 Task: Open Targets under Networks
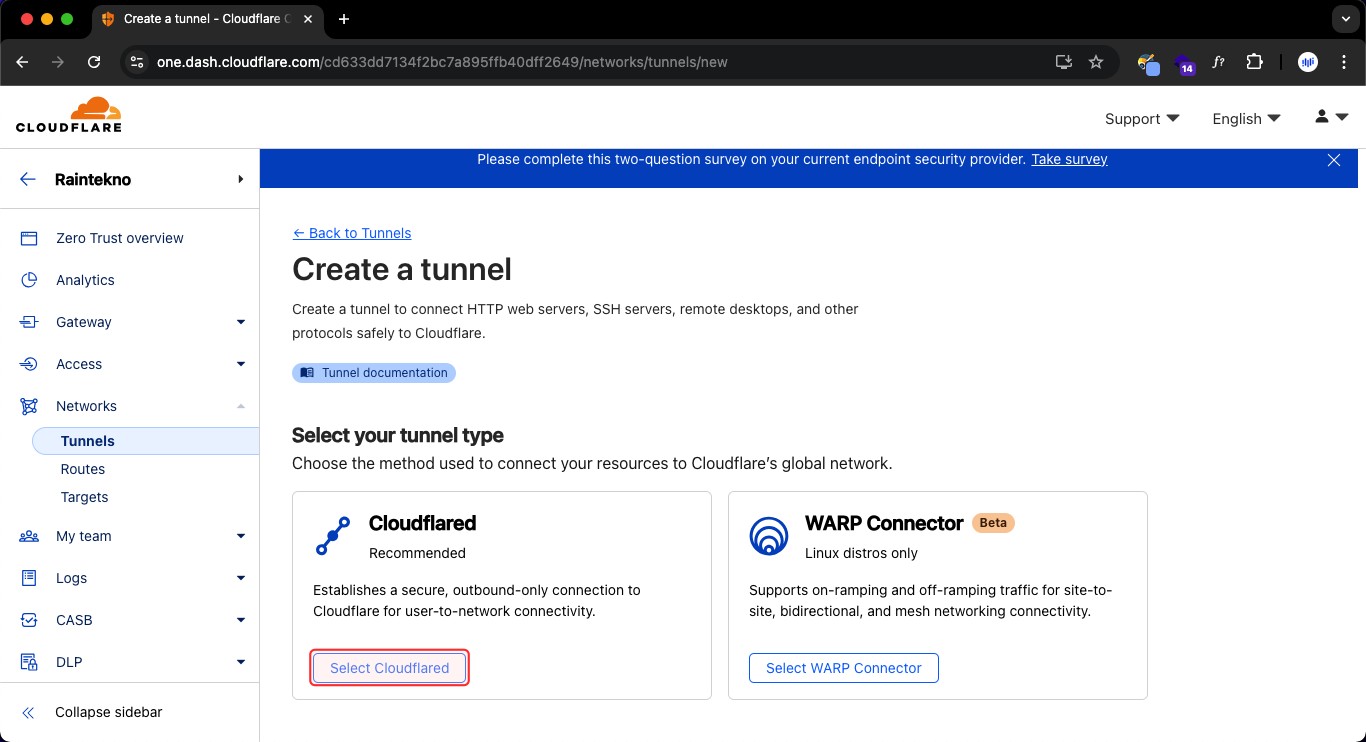84,497
